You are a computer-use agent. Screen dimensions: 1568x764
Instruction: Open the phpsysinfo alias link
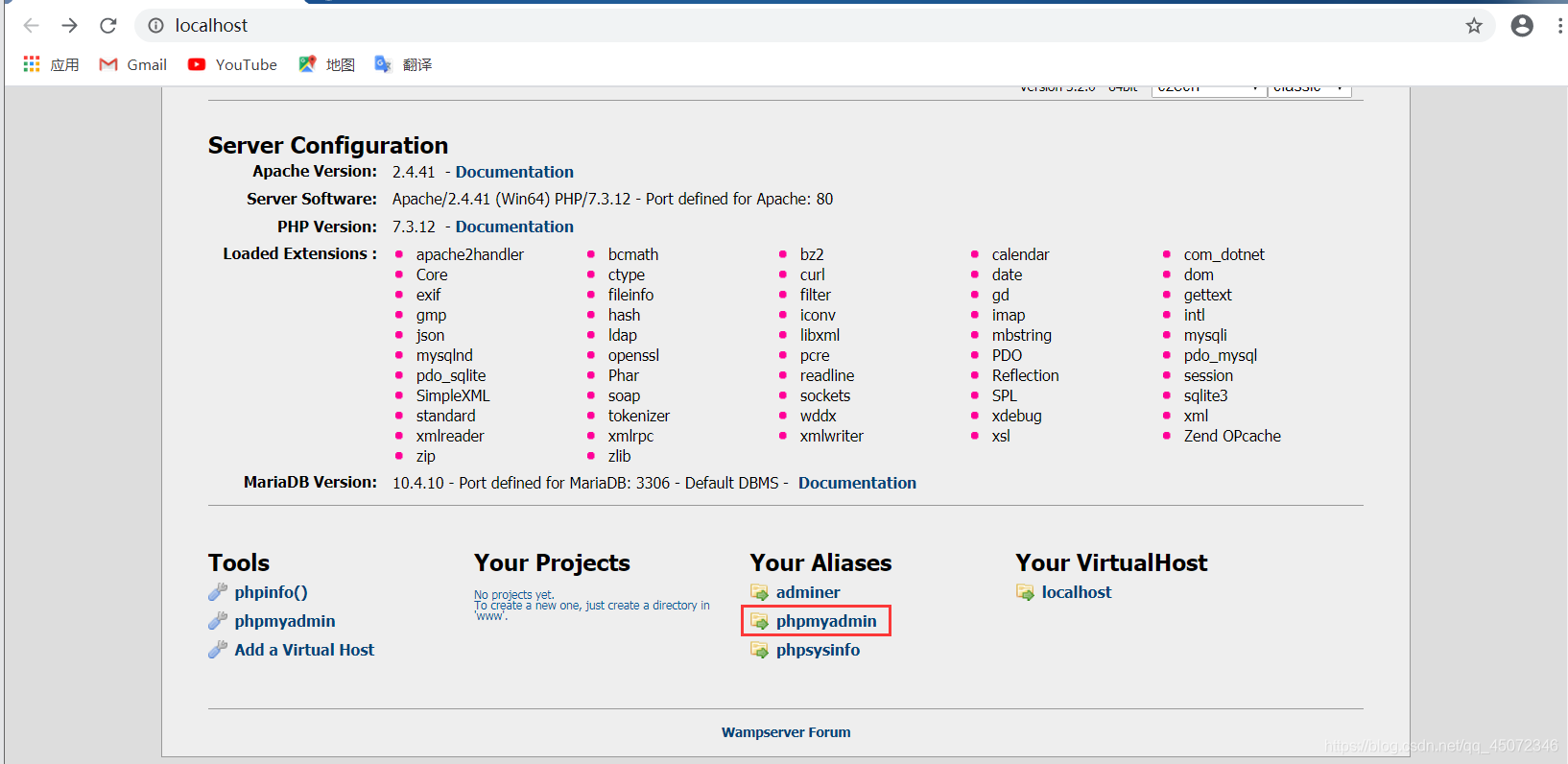[818, 650]
